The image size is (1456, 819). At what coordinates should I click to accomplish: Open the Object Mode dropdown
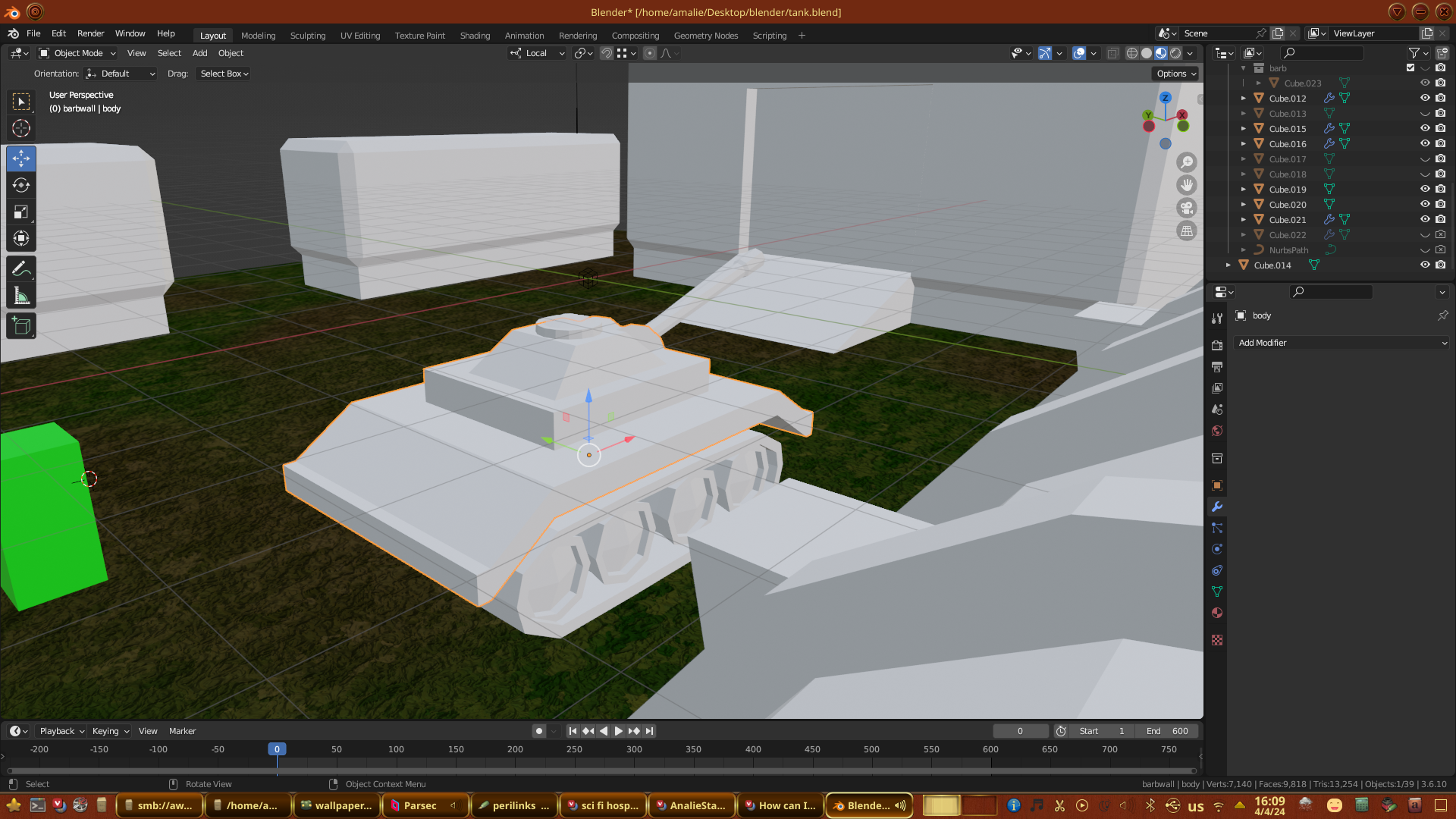tap(77, 53)
